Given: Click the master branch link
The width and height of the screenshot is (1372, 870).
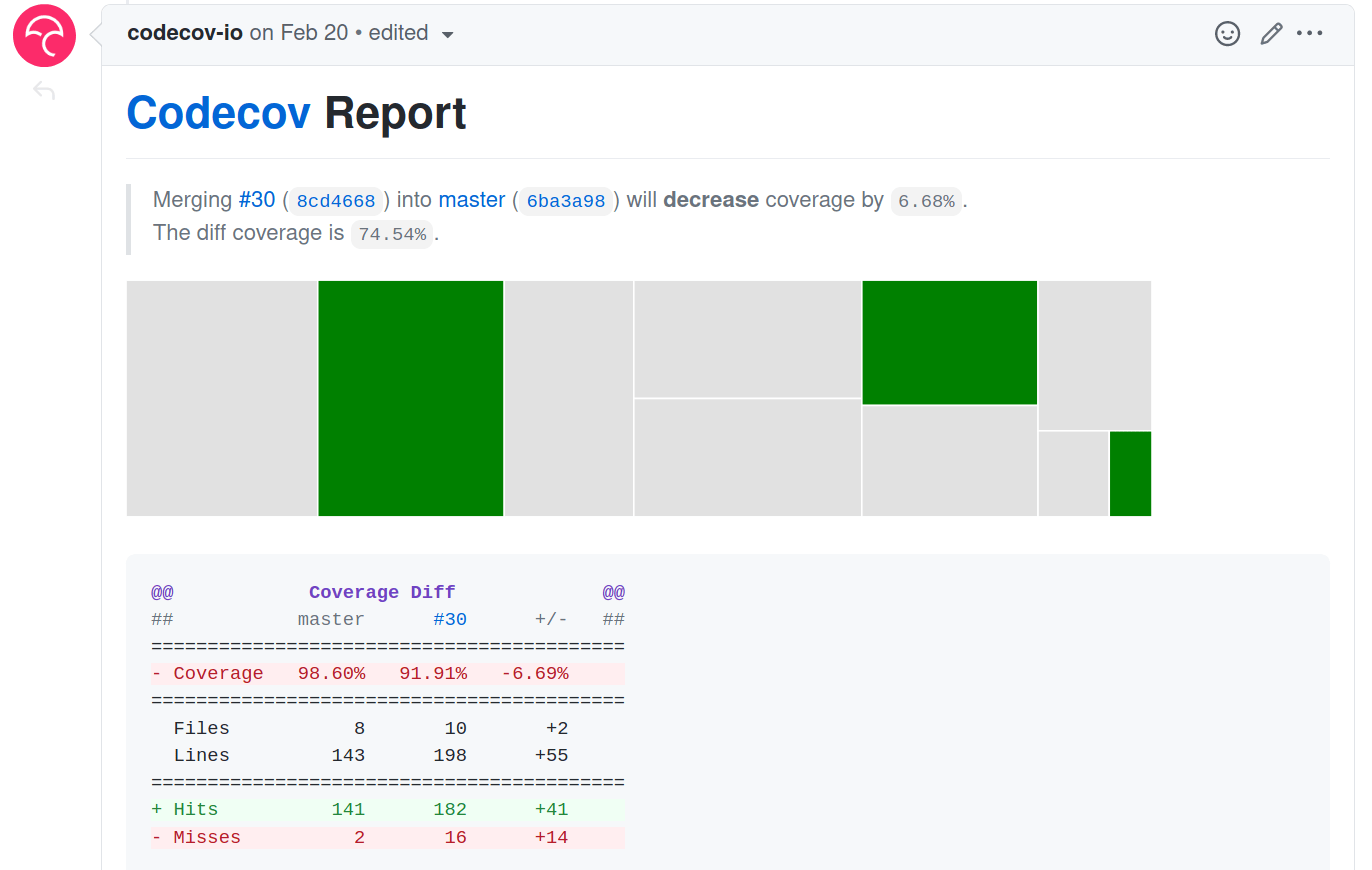Looking at the screenshot, I should click(x=471, y=199).
